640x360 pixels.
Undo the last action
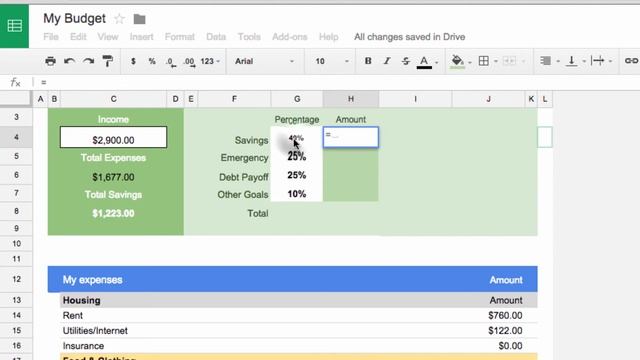tap(69, 61)
